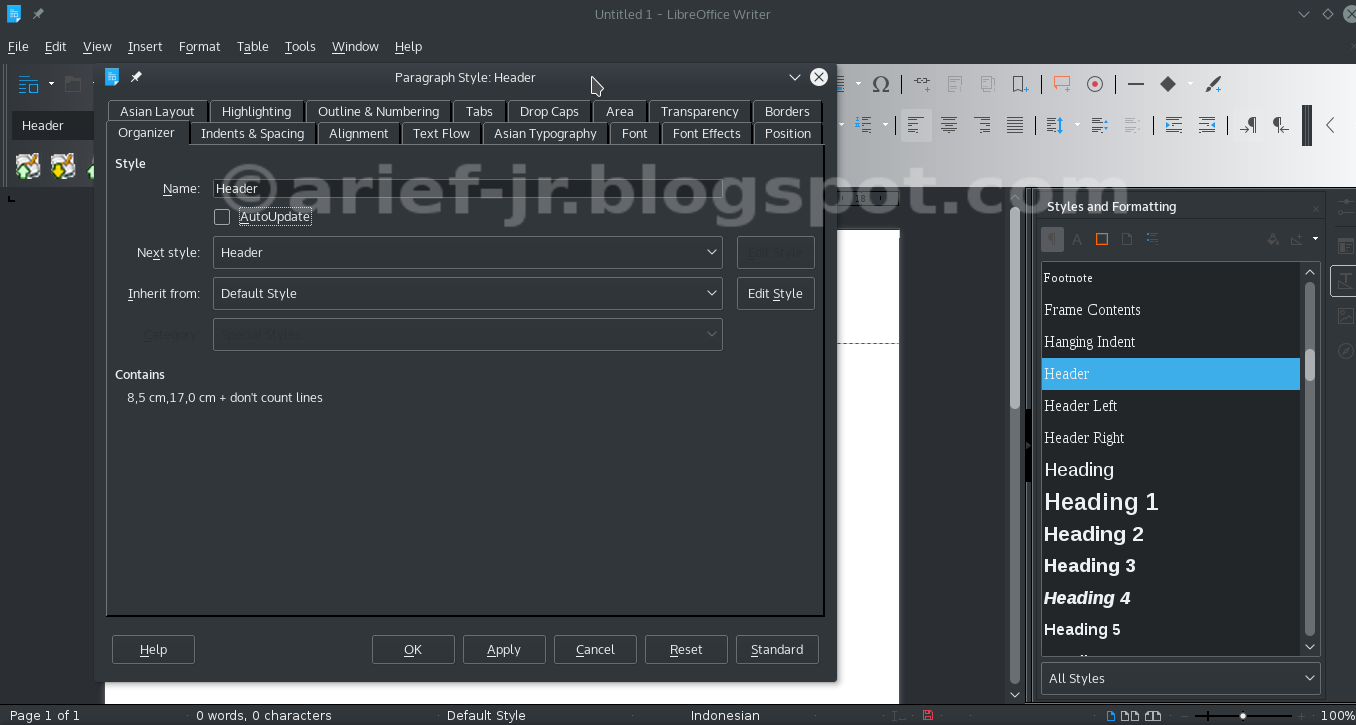Click the Insert Bookmark icon
This screenshot has height=725, width=1356.
tap(1019, 84)
